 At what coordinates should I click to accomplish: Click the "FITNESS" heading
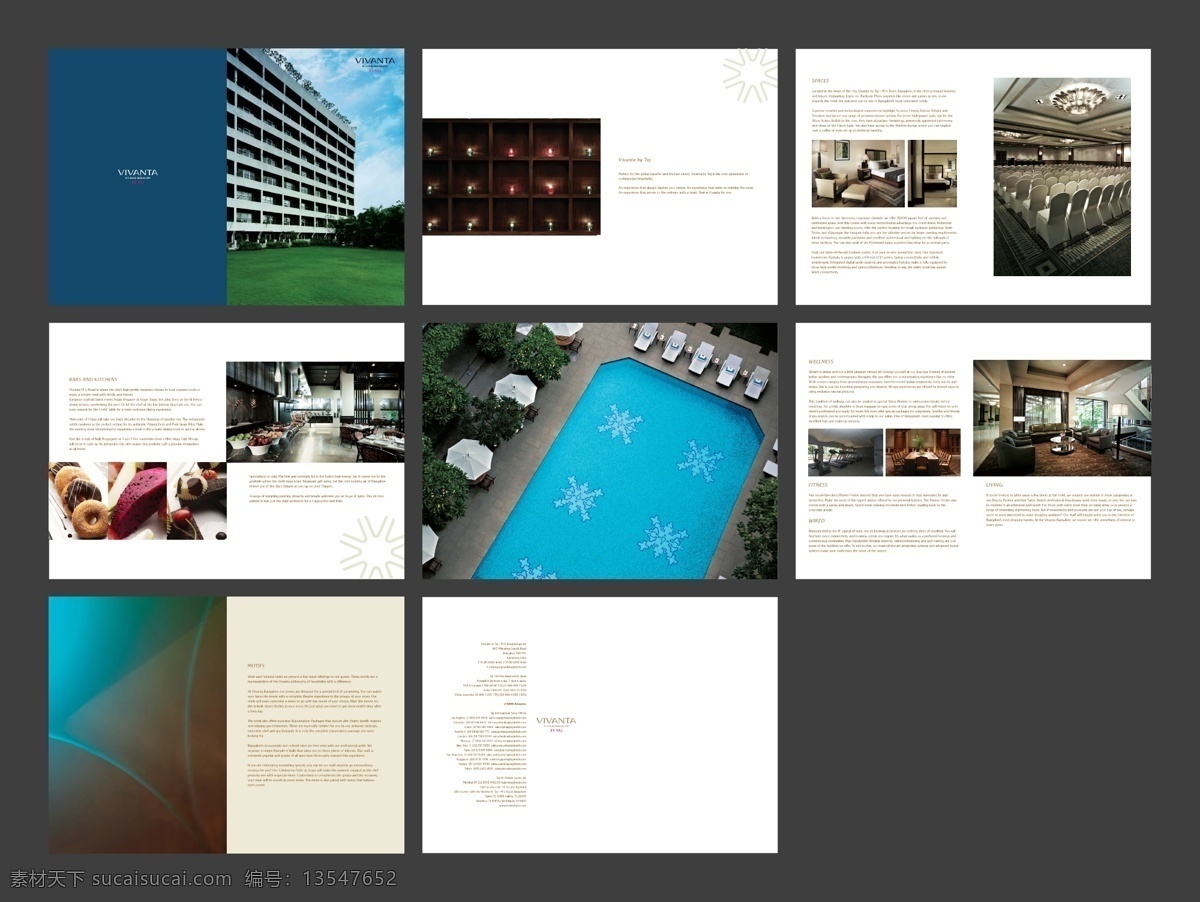818,485
